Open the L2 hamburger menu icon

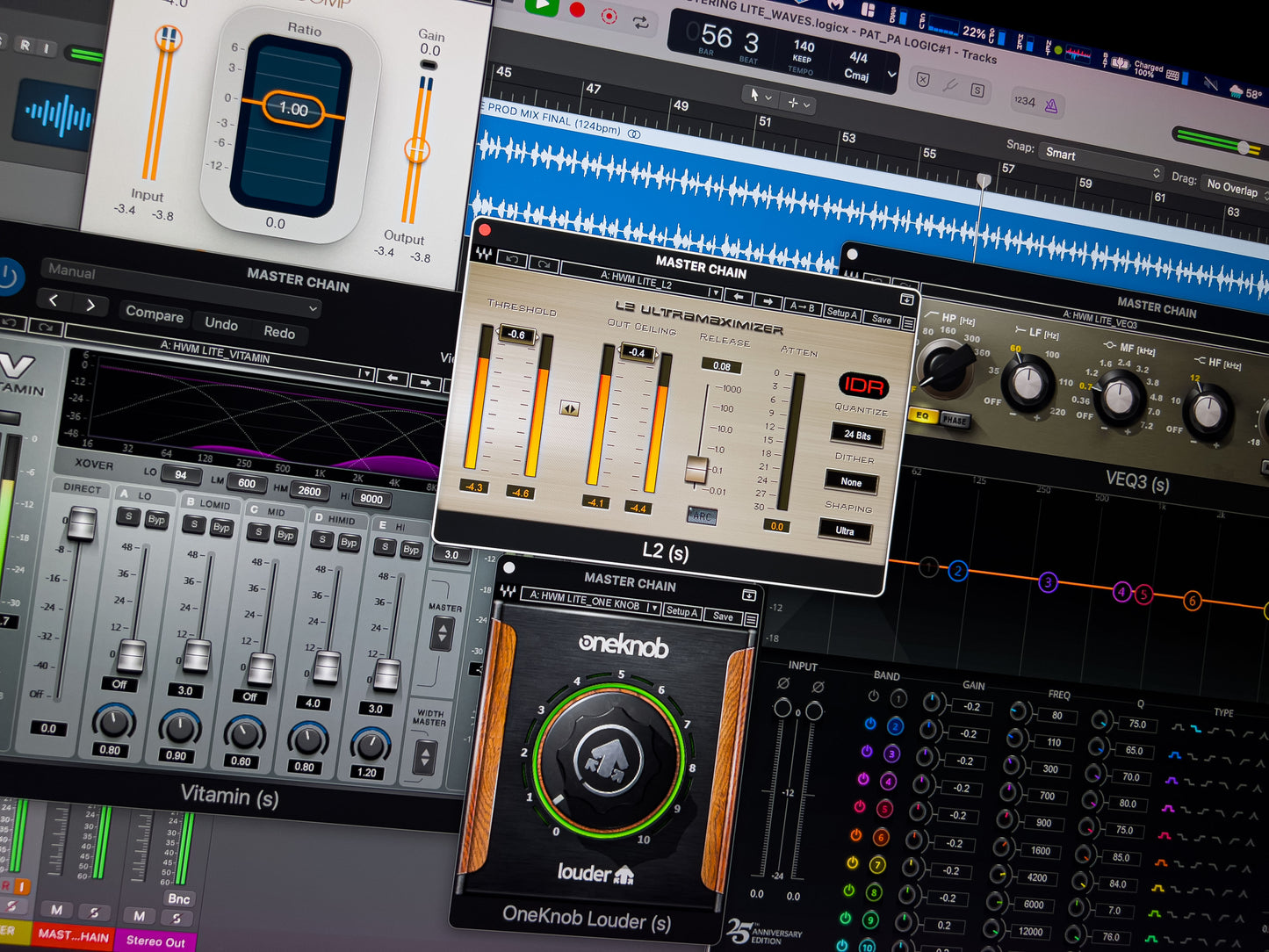click(x=908, y=324)
